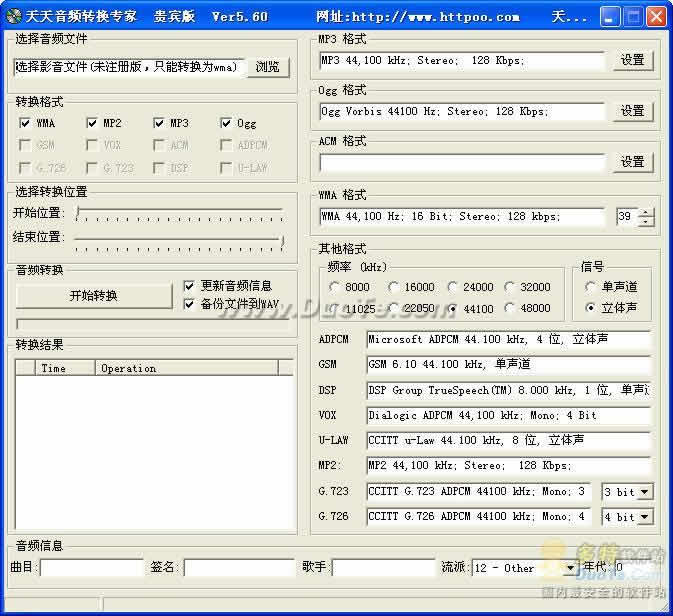Expand the 流派 genre dropdown
673x616 pixels.
pos(570,568)
